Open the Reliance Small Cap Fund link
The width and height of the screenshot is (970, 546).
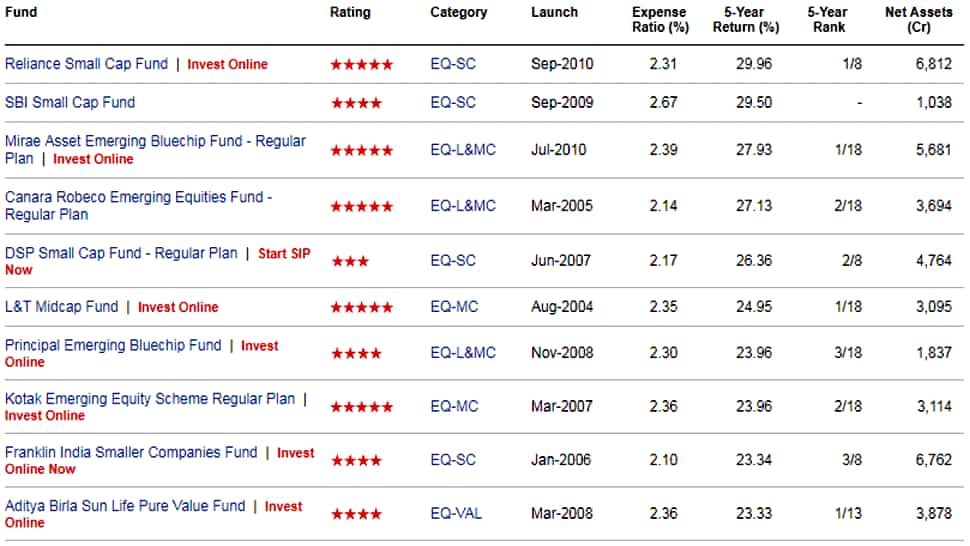pyautogui.click(x=86, y=64)
